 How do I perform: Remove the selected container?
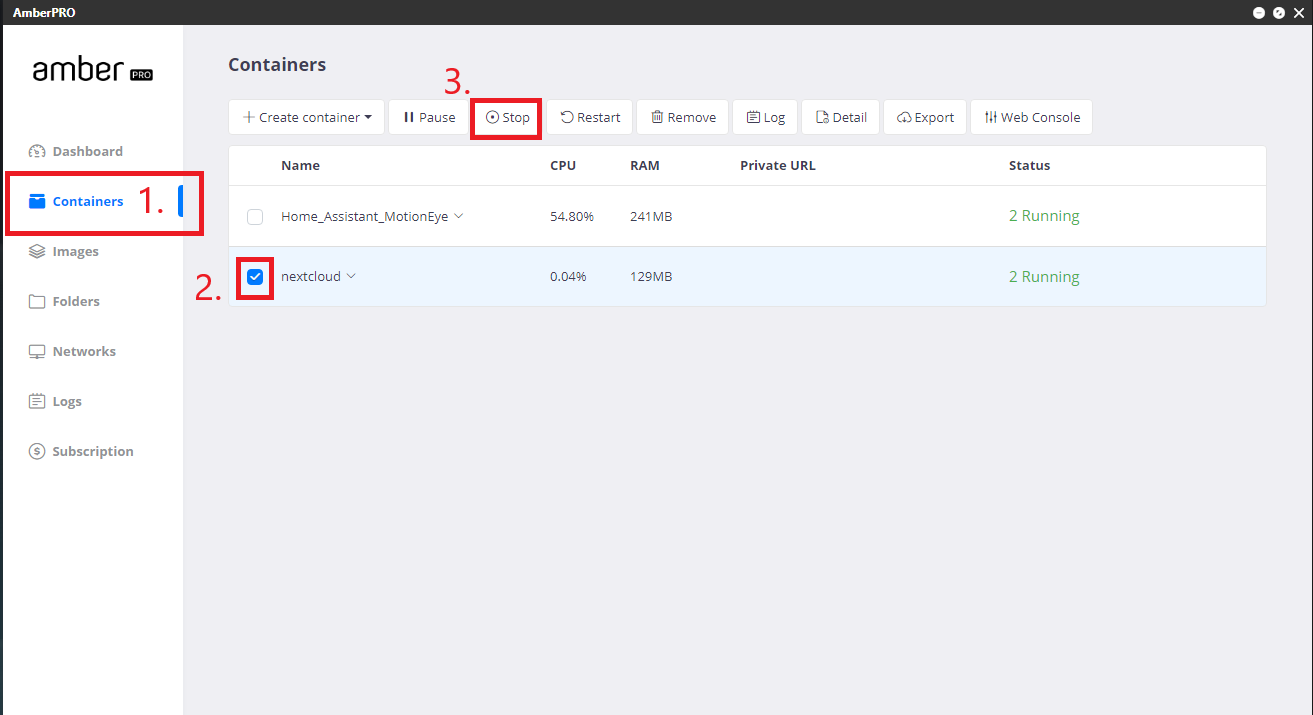pos(683,117)
